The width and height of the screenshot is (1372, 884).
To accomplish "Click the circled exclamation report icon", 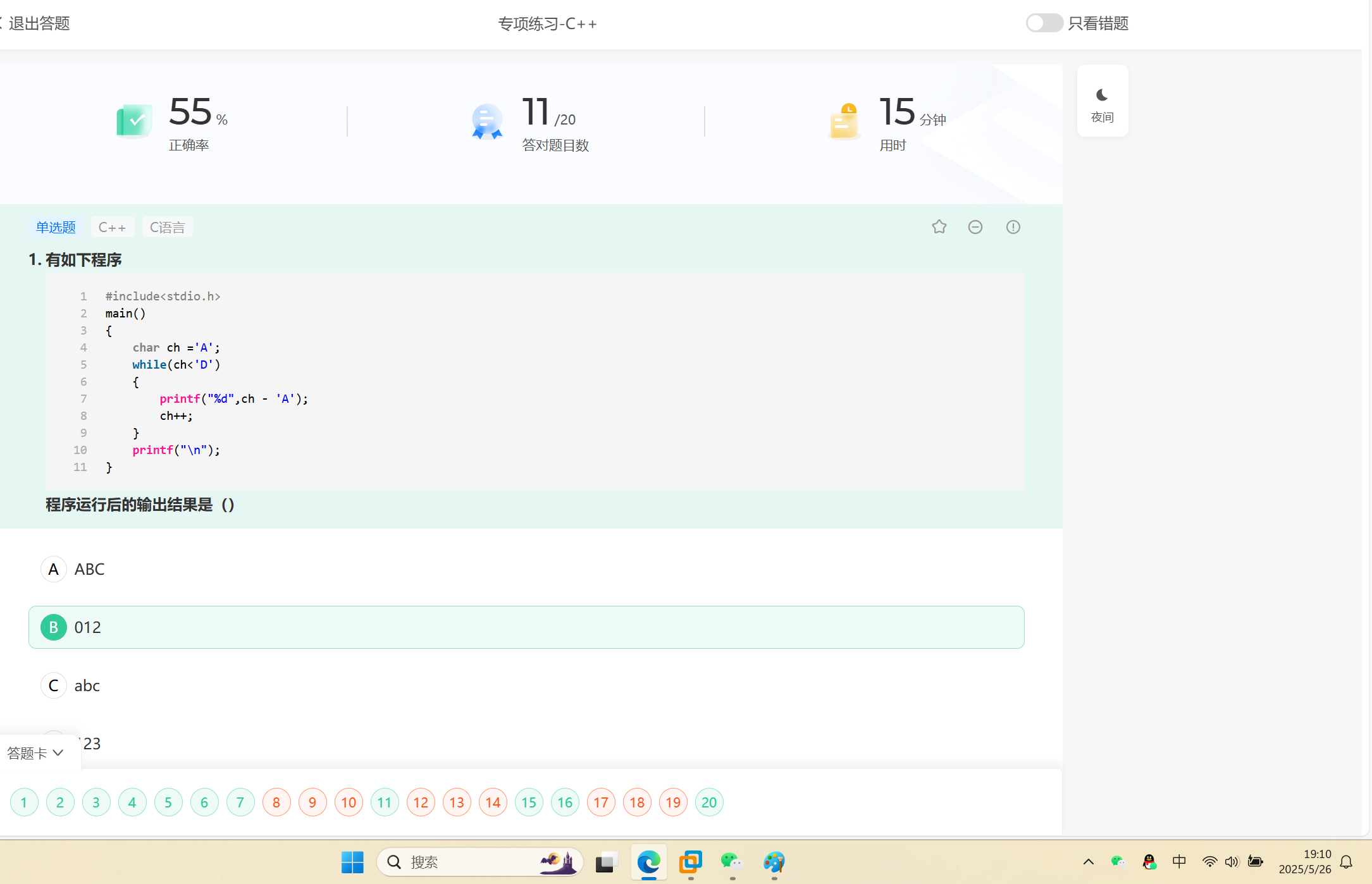I will coord(1013,227).
